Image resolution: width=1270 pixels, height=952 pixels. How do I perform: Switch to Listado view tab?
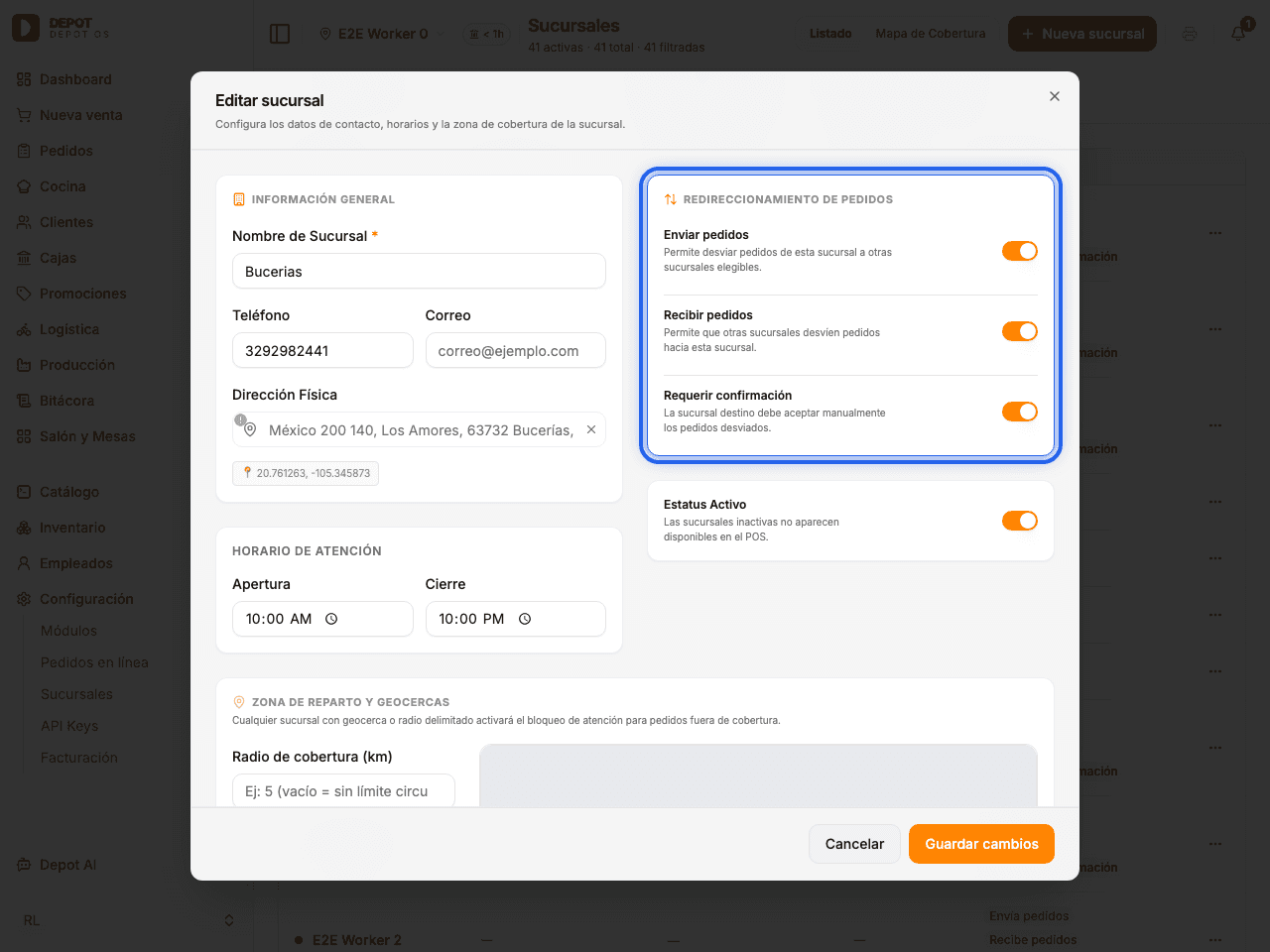coord(830,34)
